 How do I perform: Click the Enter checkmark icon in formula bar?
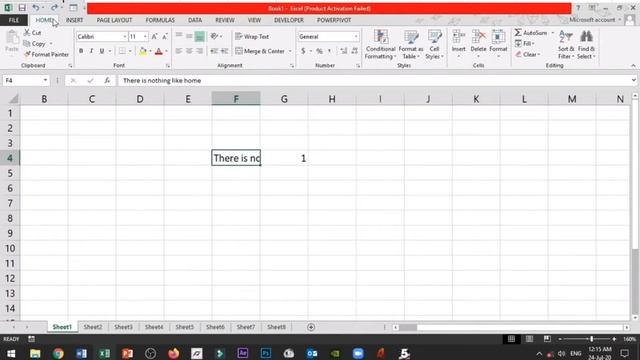tap(90, 80)
